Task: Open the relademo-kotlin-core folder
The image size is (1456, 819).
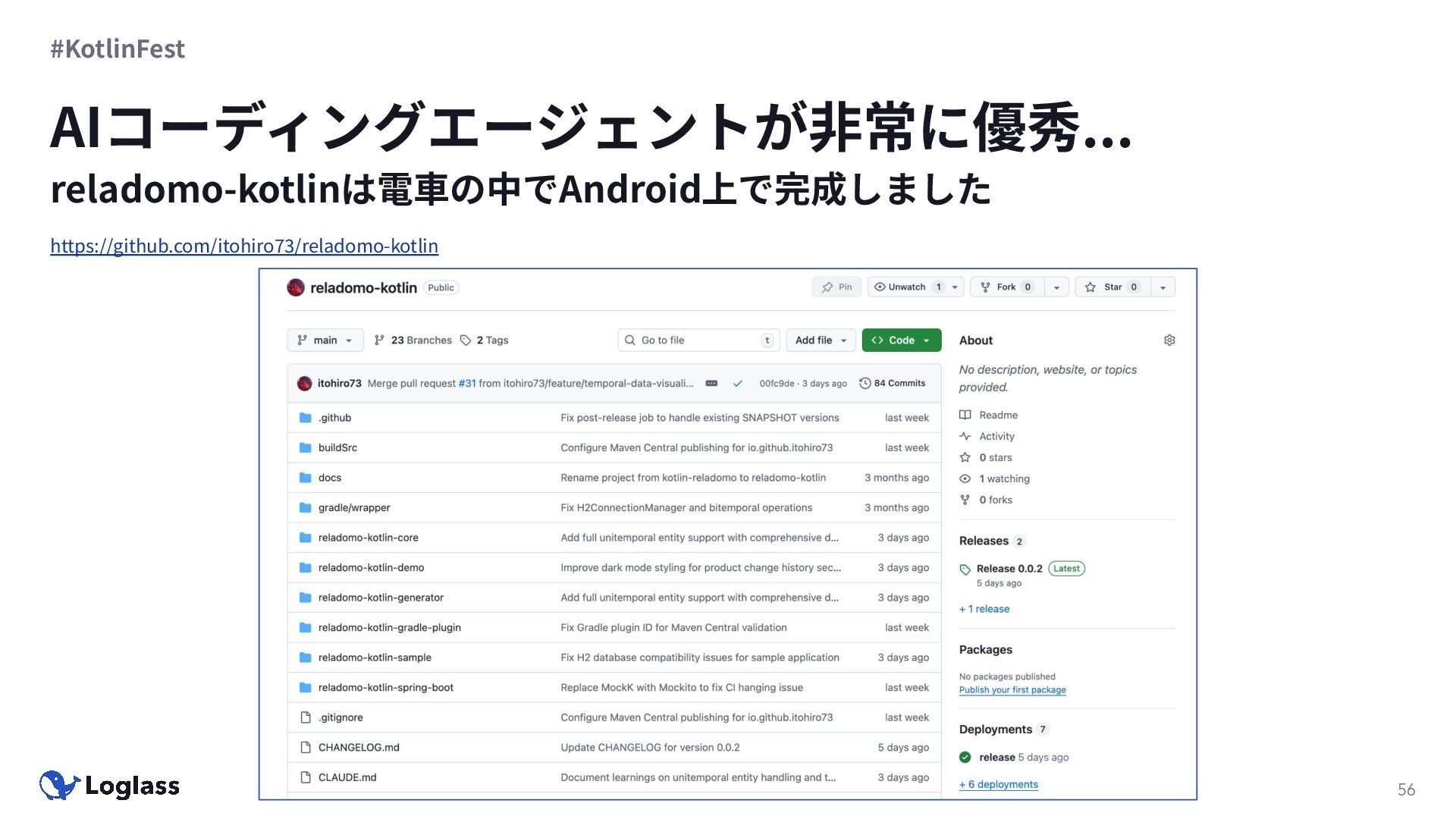Action: [x=368, y=538]
